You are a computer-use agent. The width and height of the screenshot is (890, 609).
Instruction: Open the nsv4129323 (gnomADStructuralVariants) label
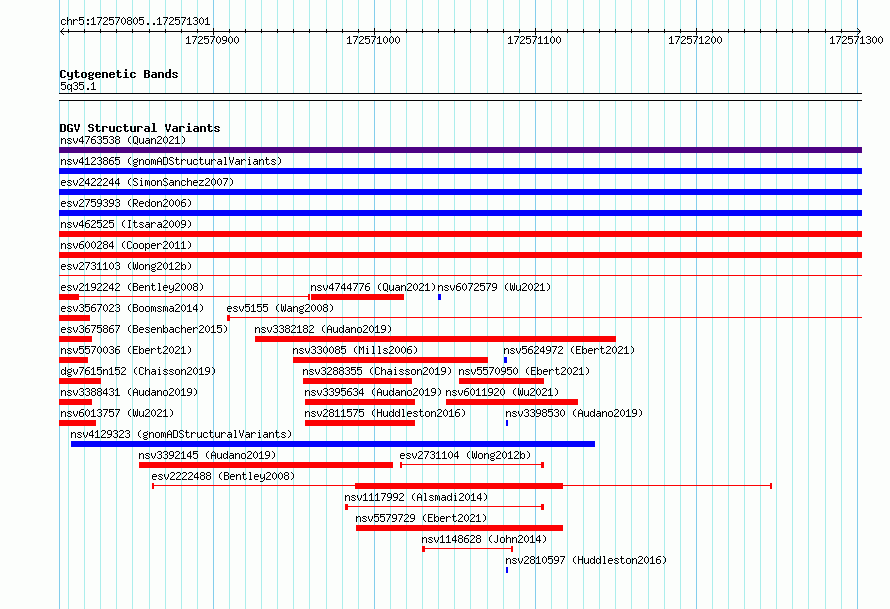point(181,434)
